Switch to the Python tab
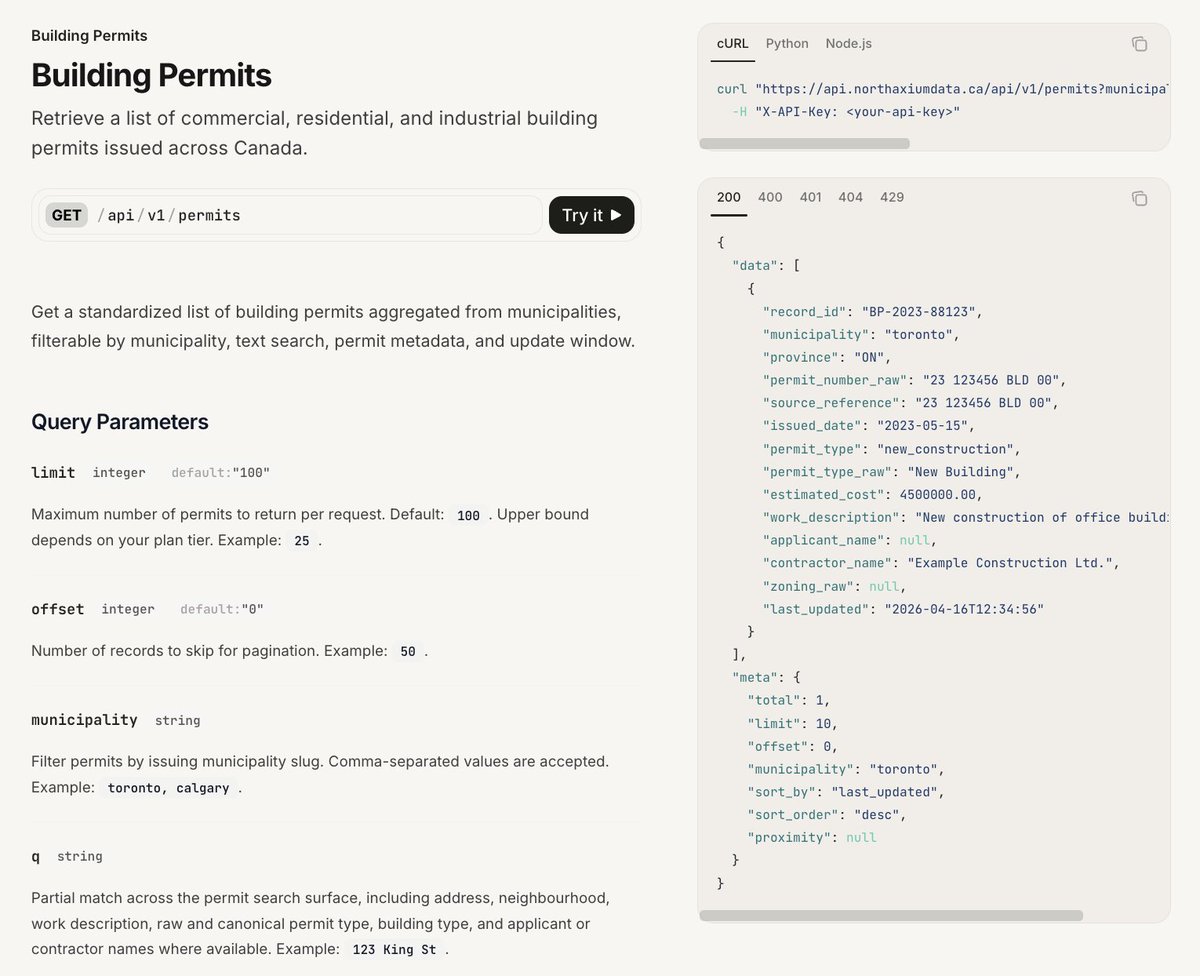 787,44
